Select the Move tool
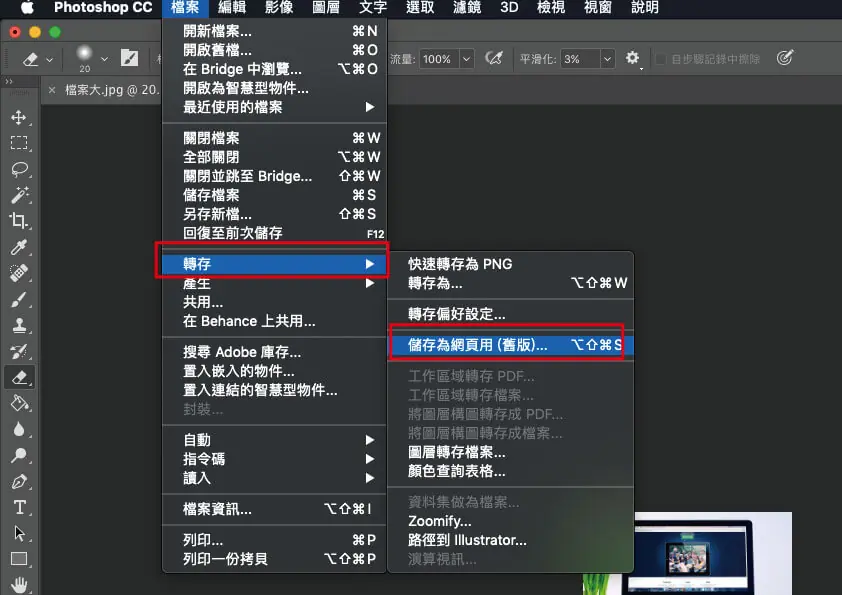 19,118
